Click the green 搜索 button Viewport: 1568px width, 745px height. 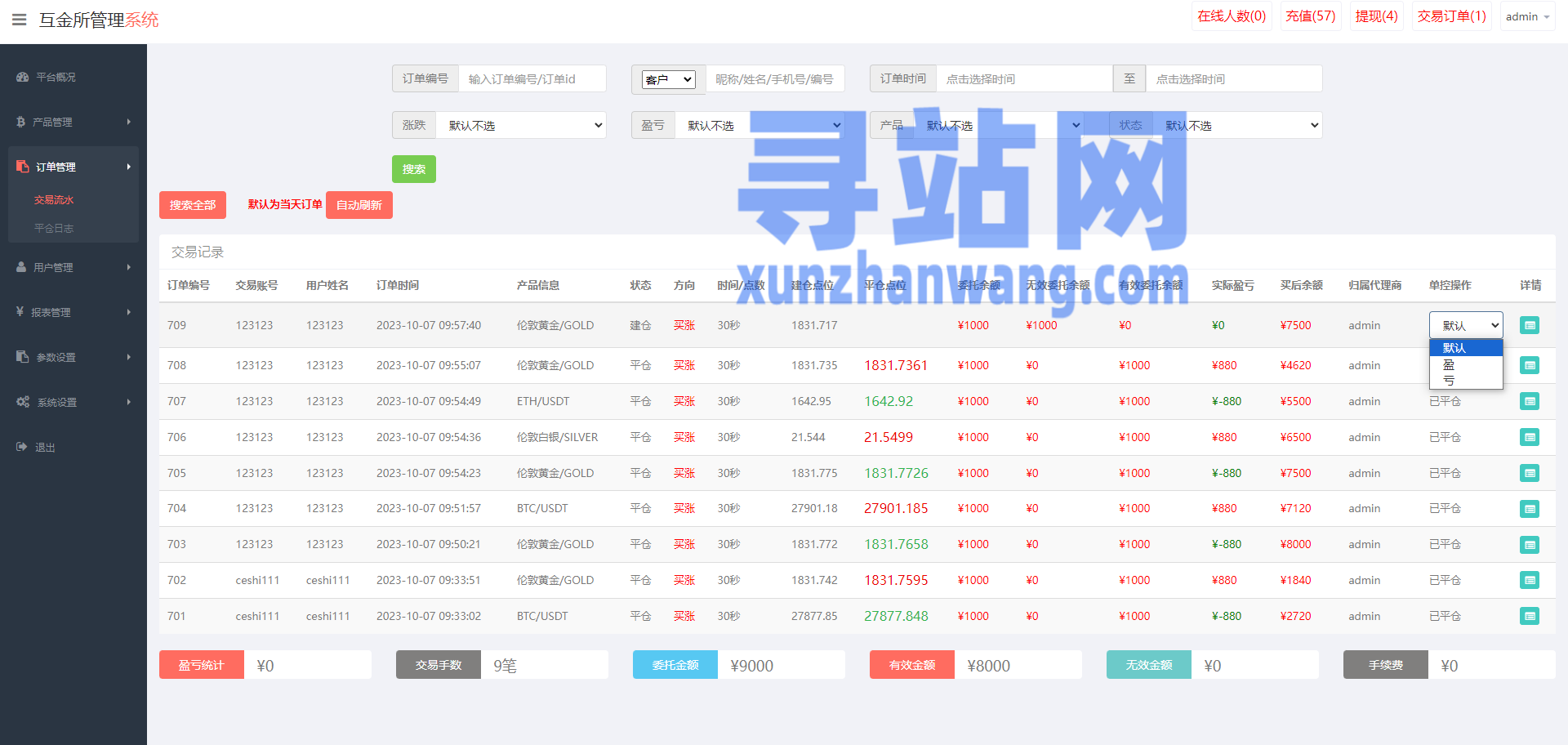point(413,169)
